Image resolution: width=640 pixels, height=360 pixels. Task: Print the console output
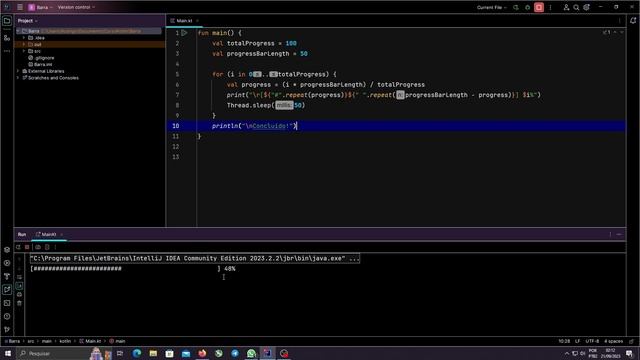coord(19,294)
